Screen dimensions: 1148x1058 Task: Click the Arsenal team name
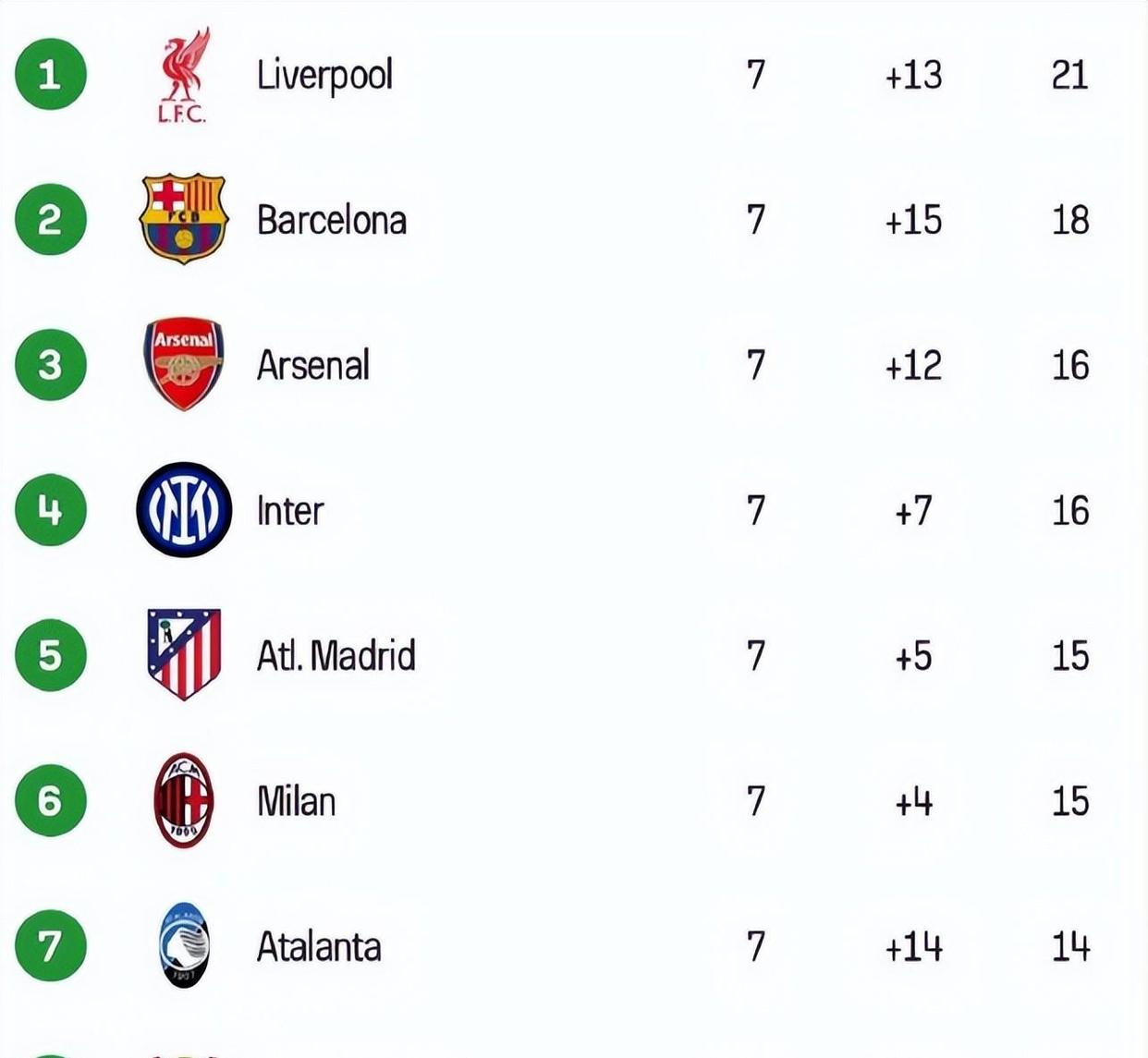pos(313,365)
